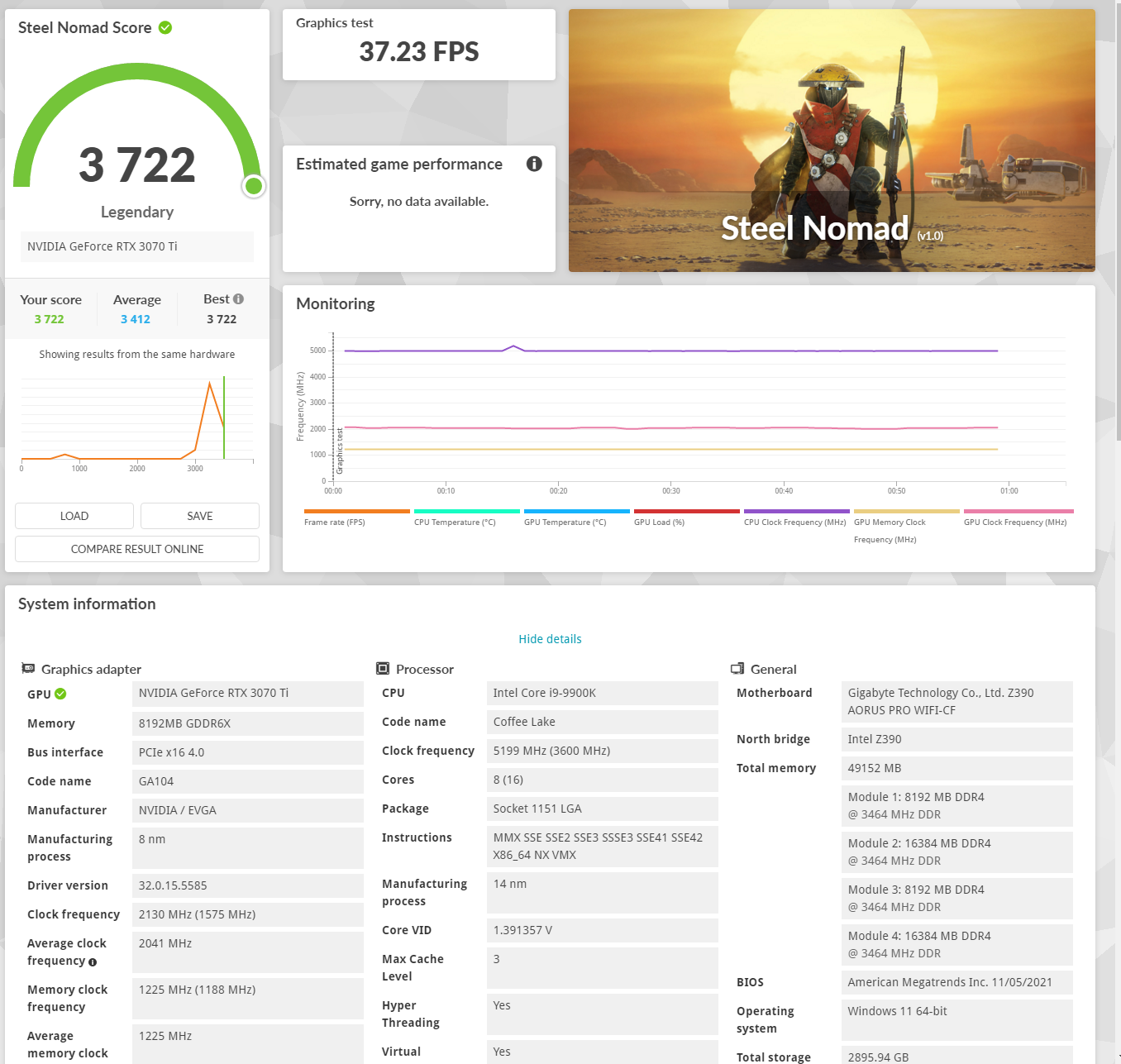The height and width of the screenshot is (1064, 1121).
Task: Click the Monitoring panel heading
Action: coord(336,304)
